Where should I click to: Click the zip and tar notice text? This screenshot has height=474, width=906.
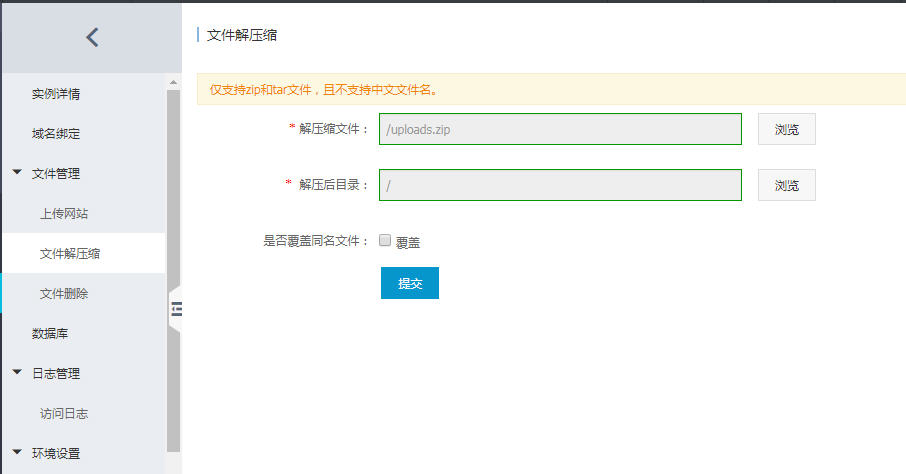click(x=324, y=90)
